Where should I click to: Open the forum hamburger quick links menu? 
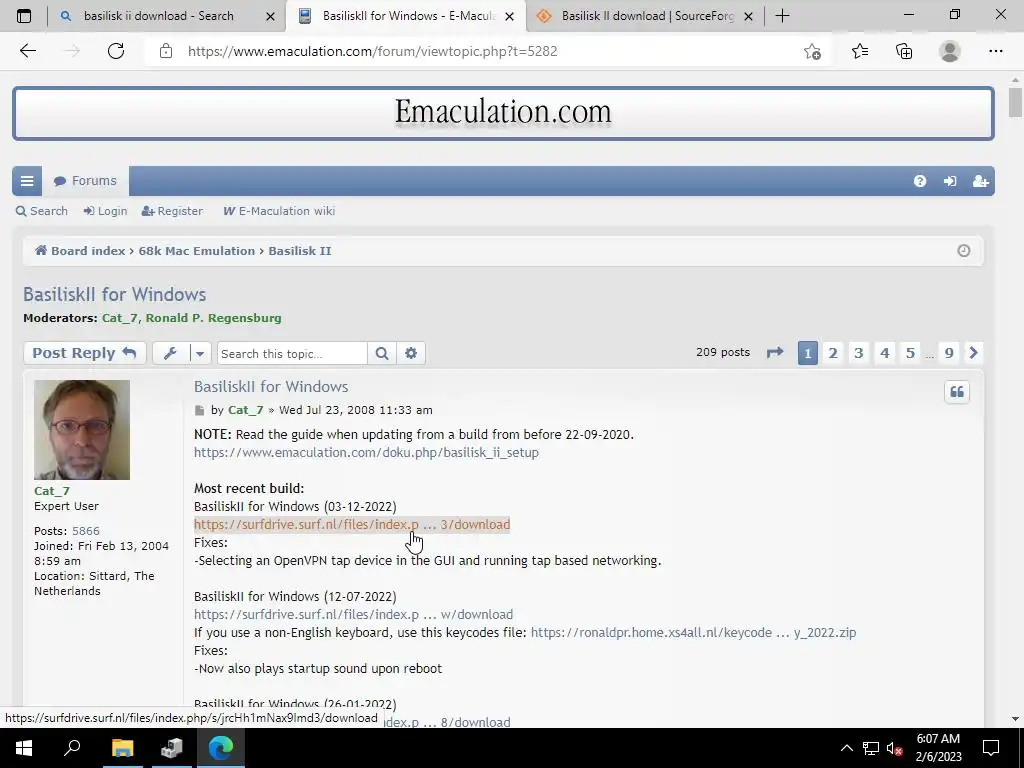27,181
